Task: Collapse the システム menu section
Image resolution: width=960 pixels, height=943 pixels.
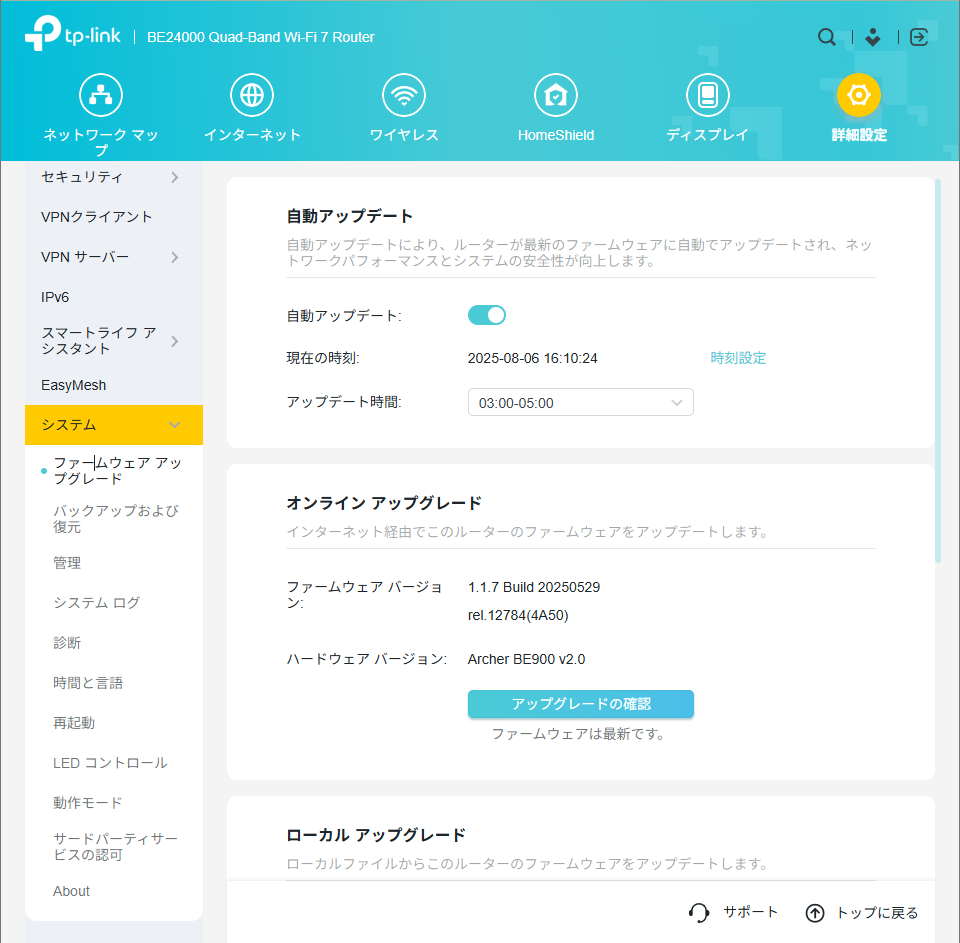Action: (114, 425)
